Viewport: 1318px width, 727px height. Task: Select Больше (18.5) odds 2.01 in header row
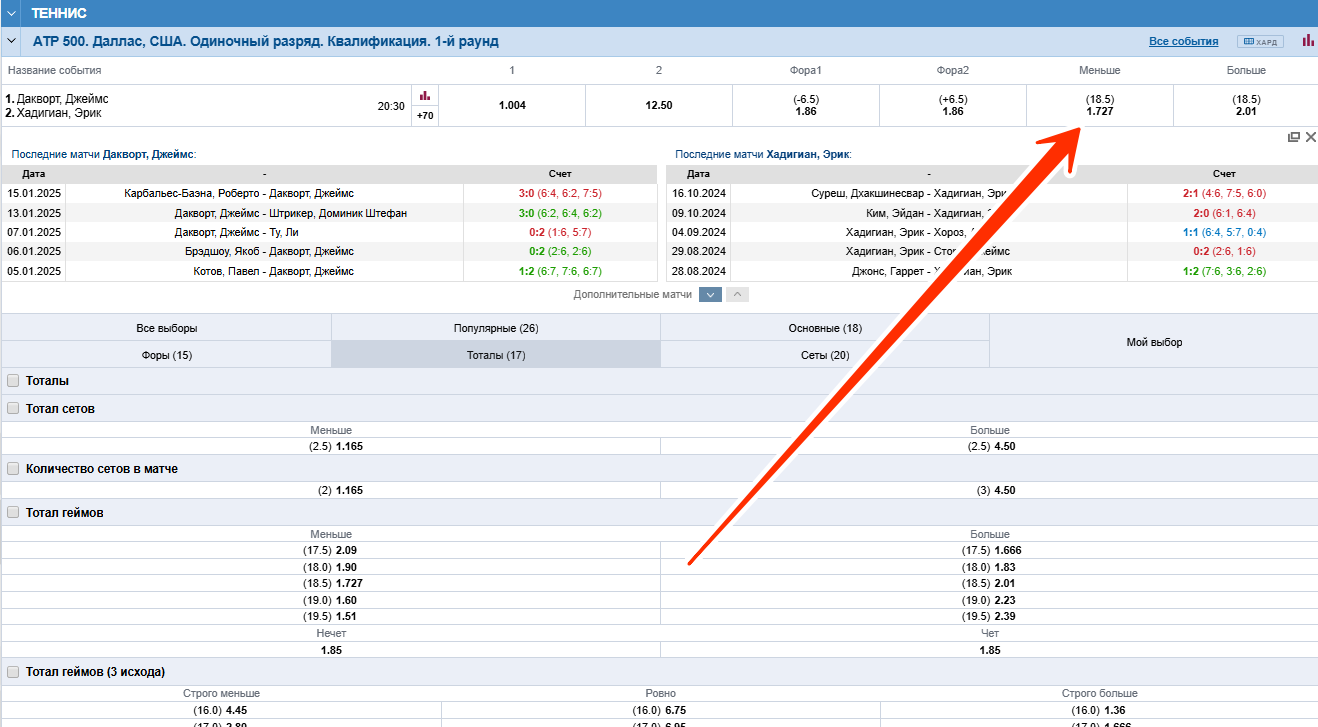pos(1246,105)
